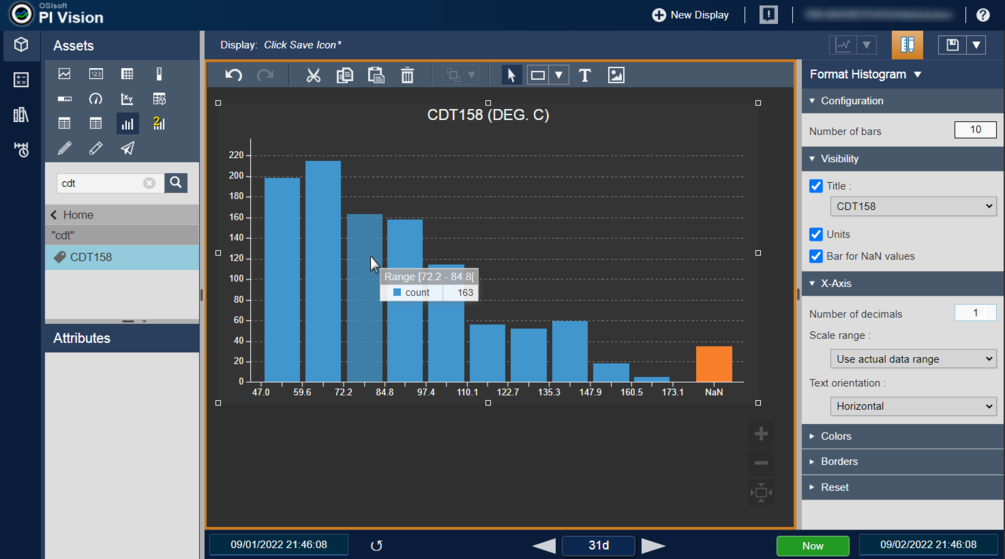This screenshot has width=1005, height=559.
Task: Open the arrange order tool
Action: pos(453,75)
